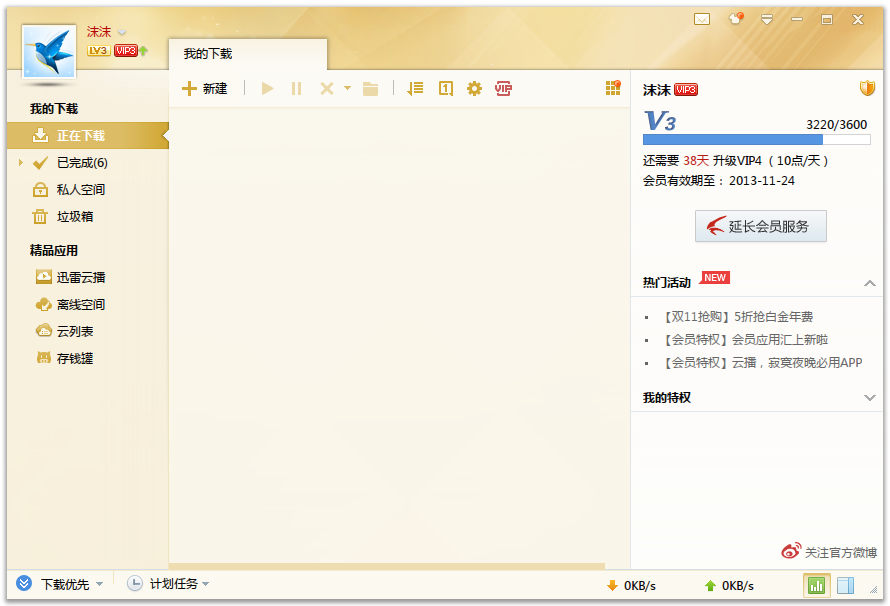890x606 pixels.
Task: Click the V3 level logo
Action: pos(660,121)
